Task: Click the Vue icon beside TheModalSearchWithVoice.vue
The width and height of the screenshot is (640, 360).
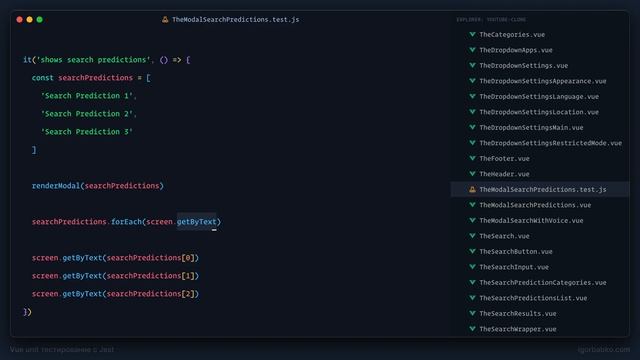Action: 472,221
